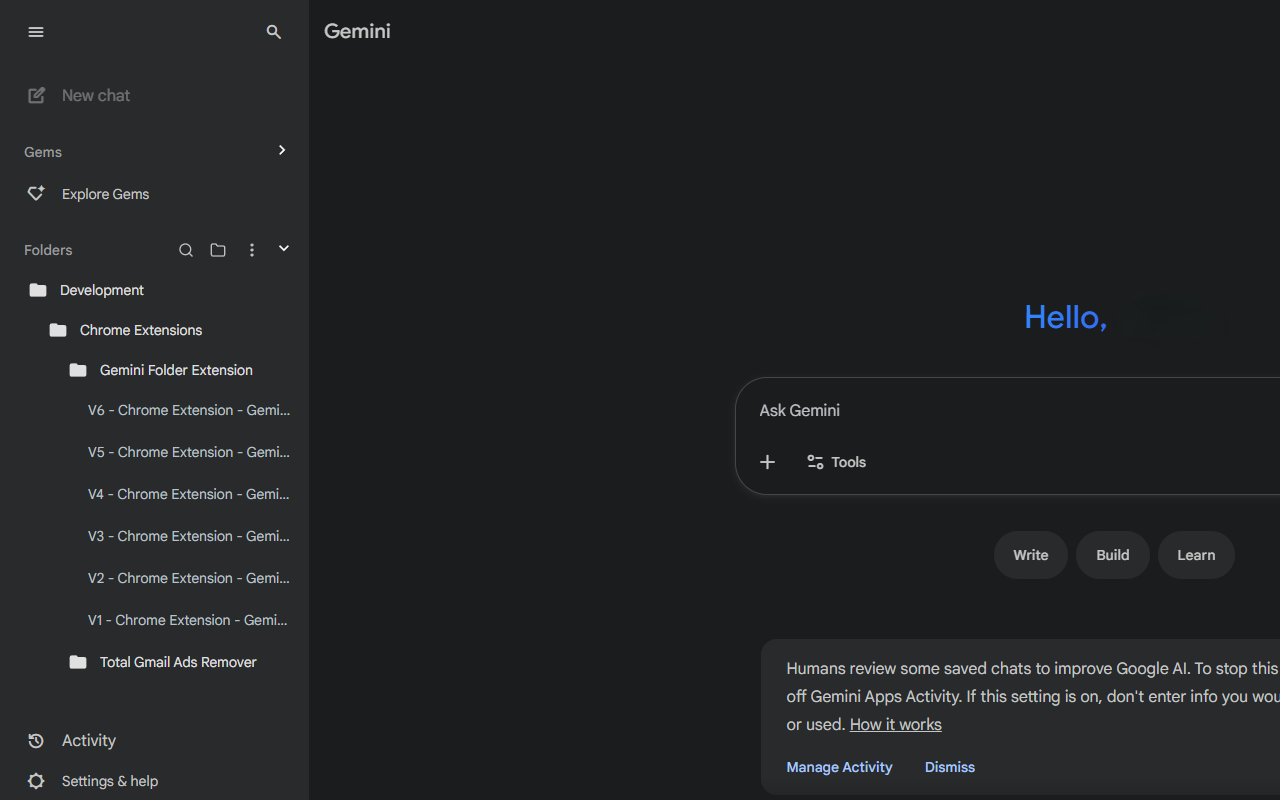The image size is (1280, 800).
Task: Dismiss the activity notice
Action: click(949, 767)
